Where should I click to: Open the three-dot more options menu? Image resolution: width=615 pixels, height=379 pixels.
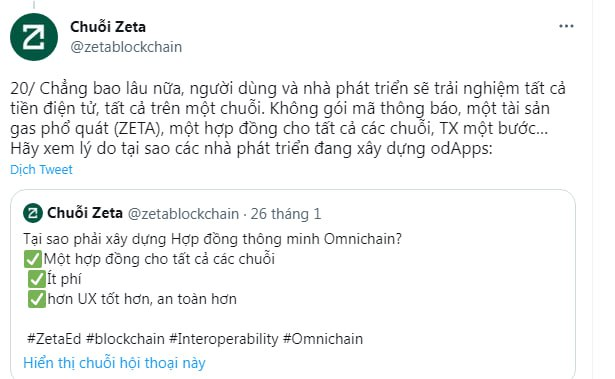(566, 26)
